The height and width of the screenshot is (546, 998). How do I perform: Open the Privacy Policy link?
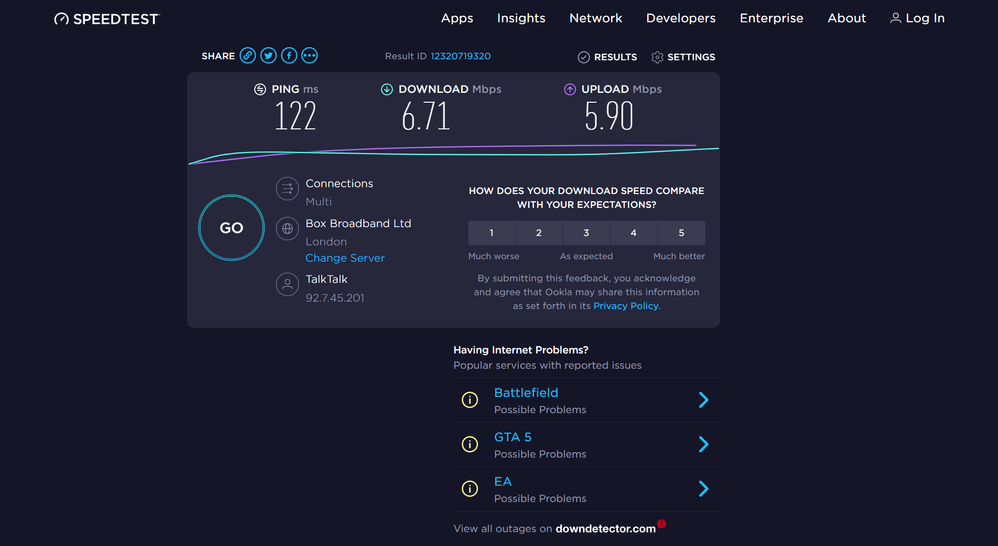(x=625, y=306)
